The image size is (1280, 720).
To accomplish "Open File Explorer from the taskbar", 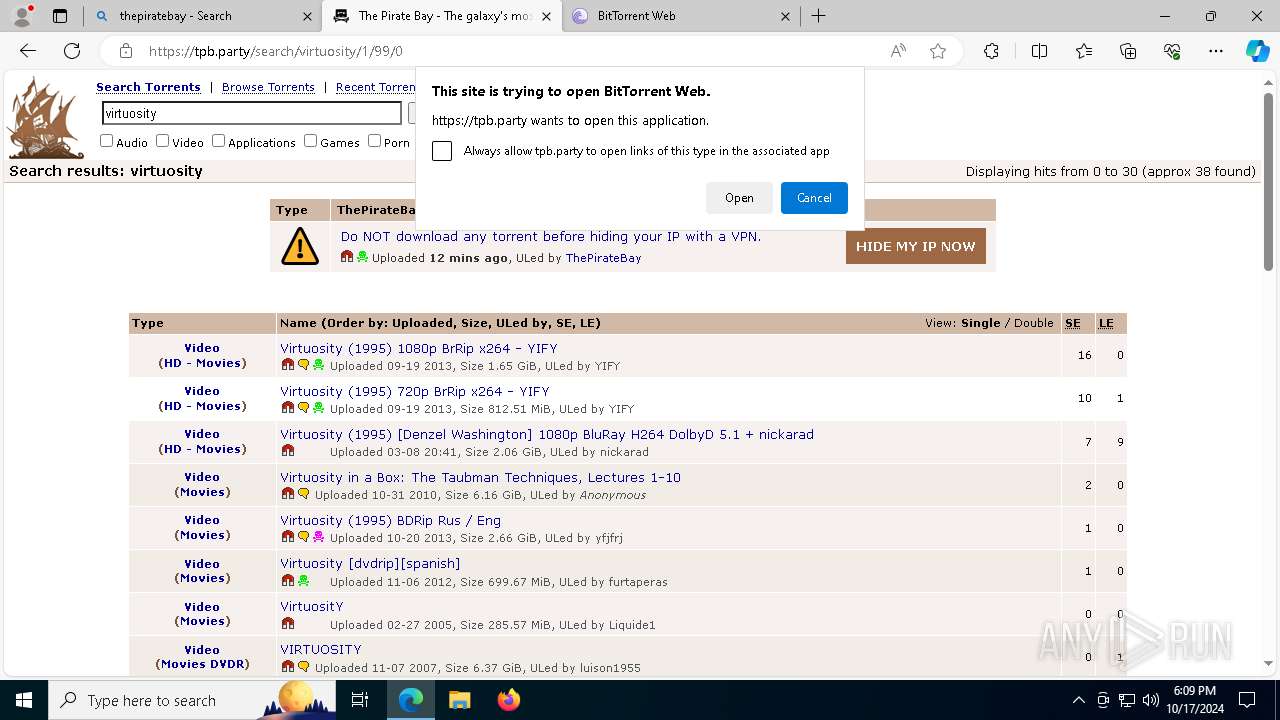I will pos(459,700).
